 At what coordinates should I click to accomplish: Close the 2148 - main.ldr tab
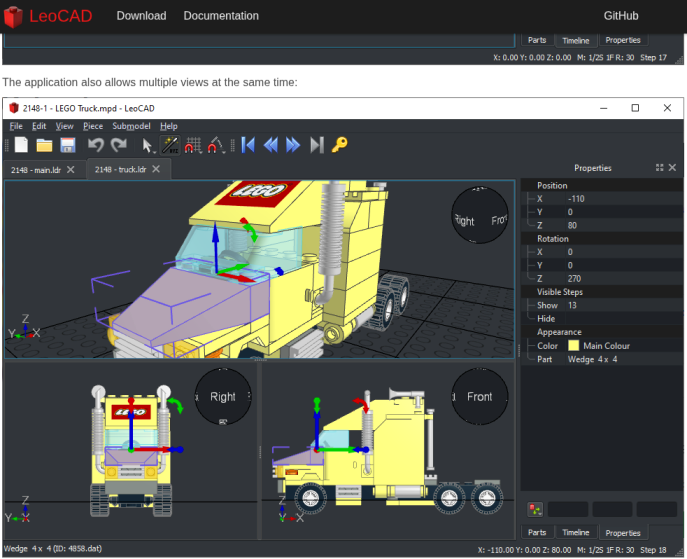coord(71,170)
